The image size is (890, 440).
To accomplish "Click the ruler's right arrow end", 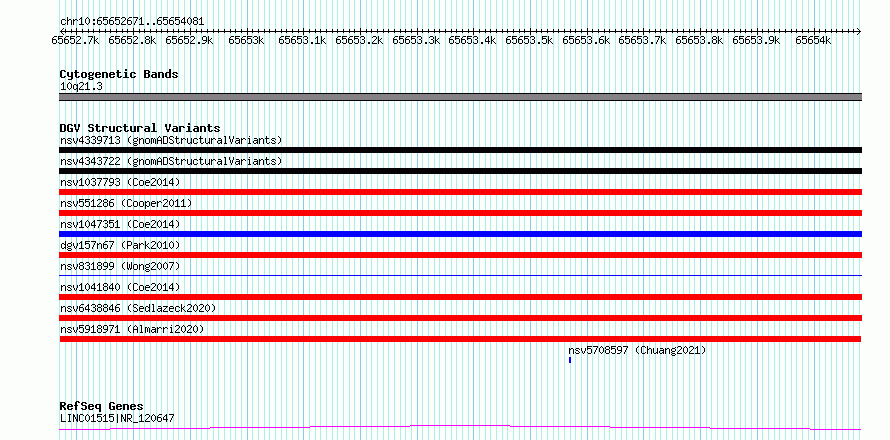I will [859, 31].
